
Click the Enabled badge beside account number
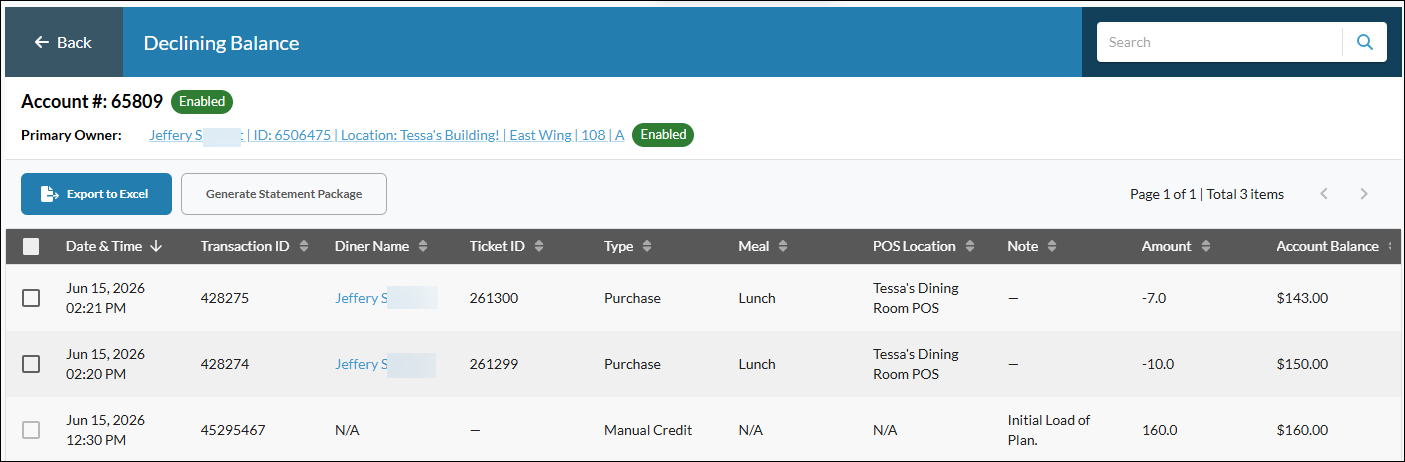point(202,101)
